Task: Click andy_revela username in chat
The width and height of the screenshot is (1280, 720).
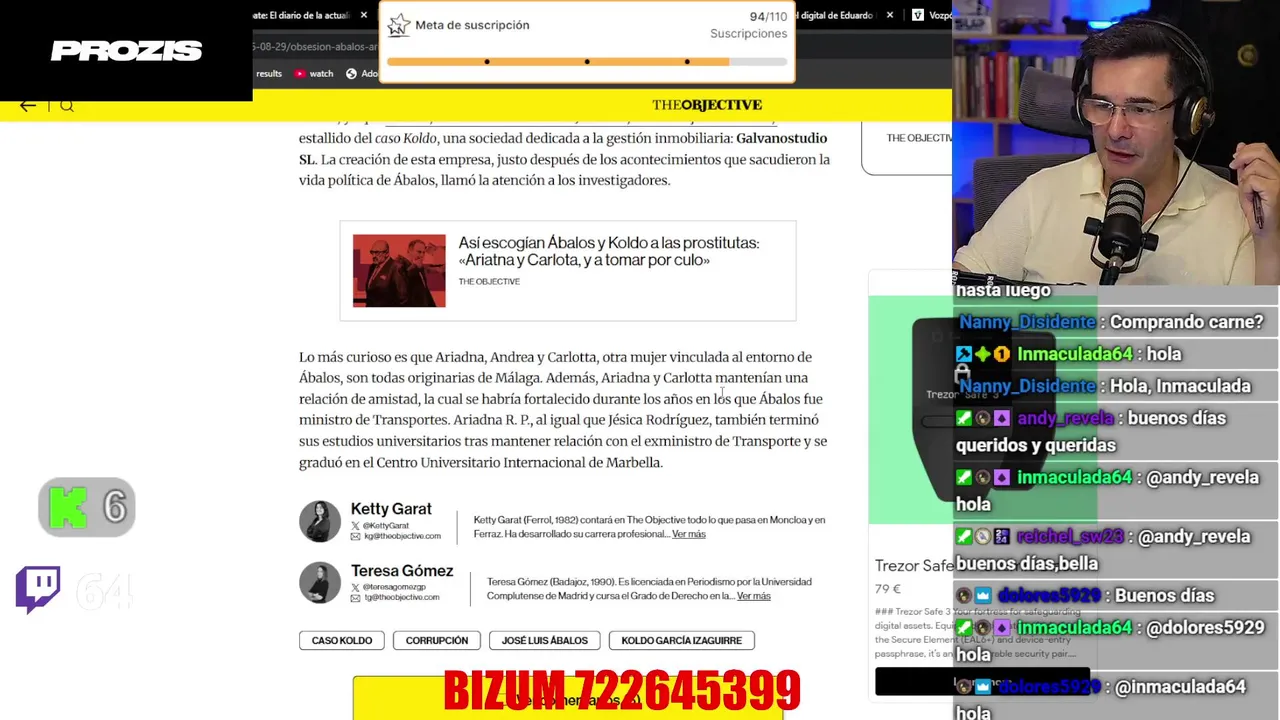Action: coord(1065,418)
